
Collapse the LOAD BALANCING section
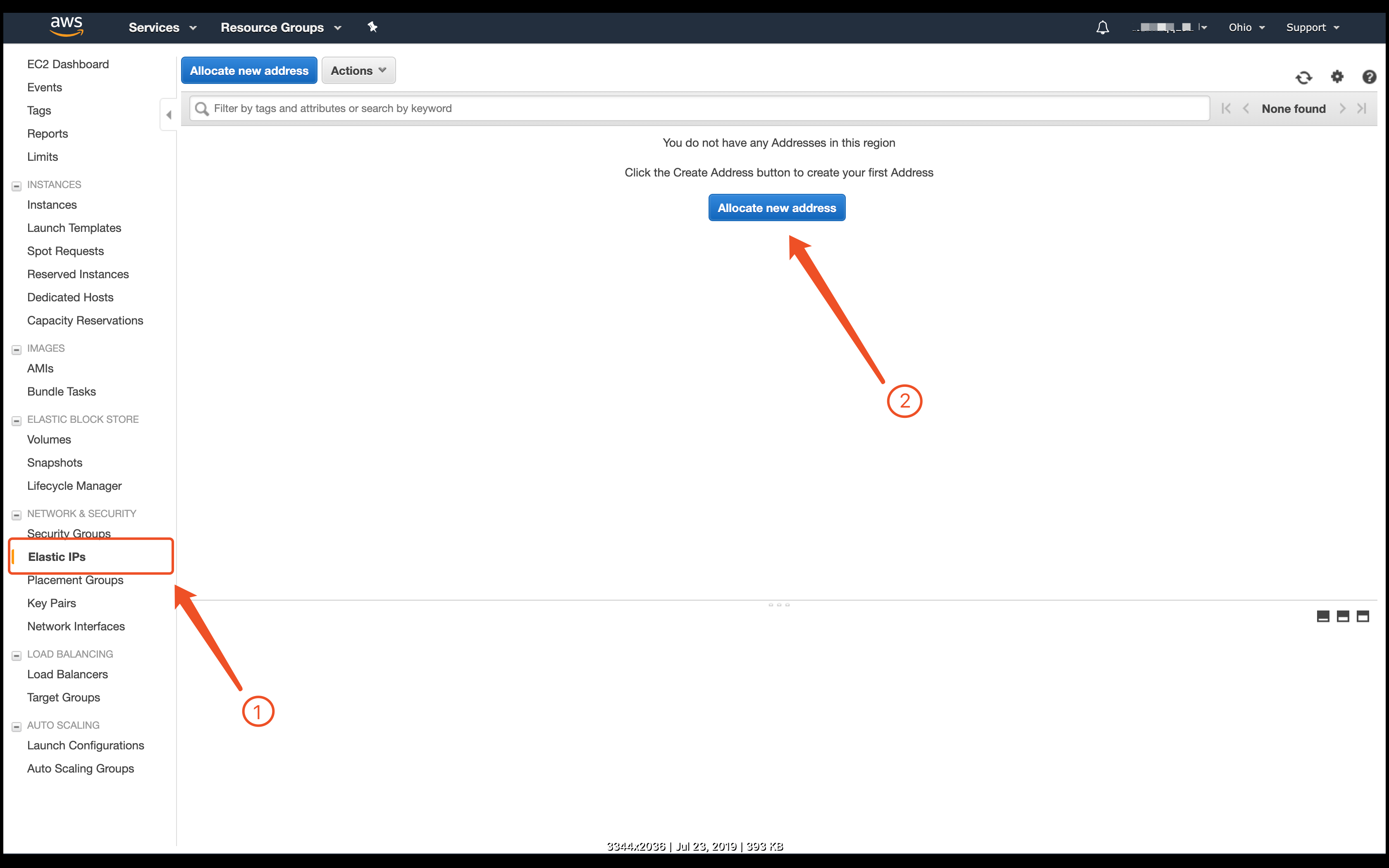[x=16, y=654]
